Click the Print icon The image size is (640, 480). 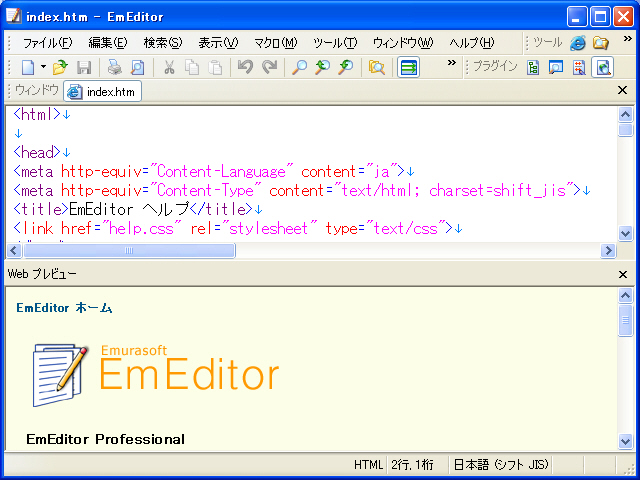coord(114,67)
